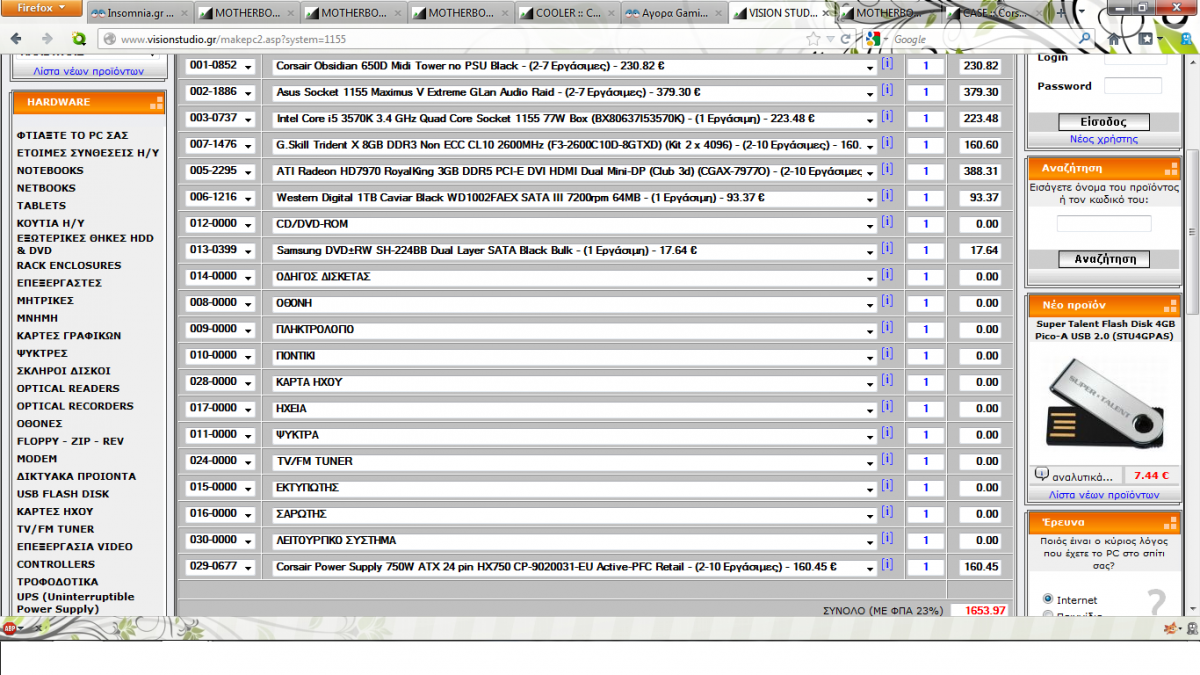The width and height of the screenshot is (1200, 675).
Task: Open USB FLASH DISK sidebar category
Action: point(63,494)
